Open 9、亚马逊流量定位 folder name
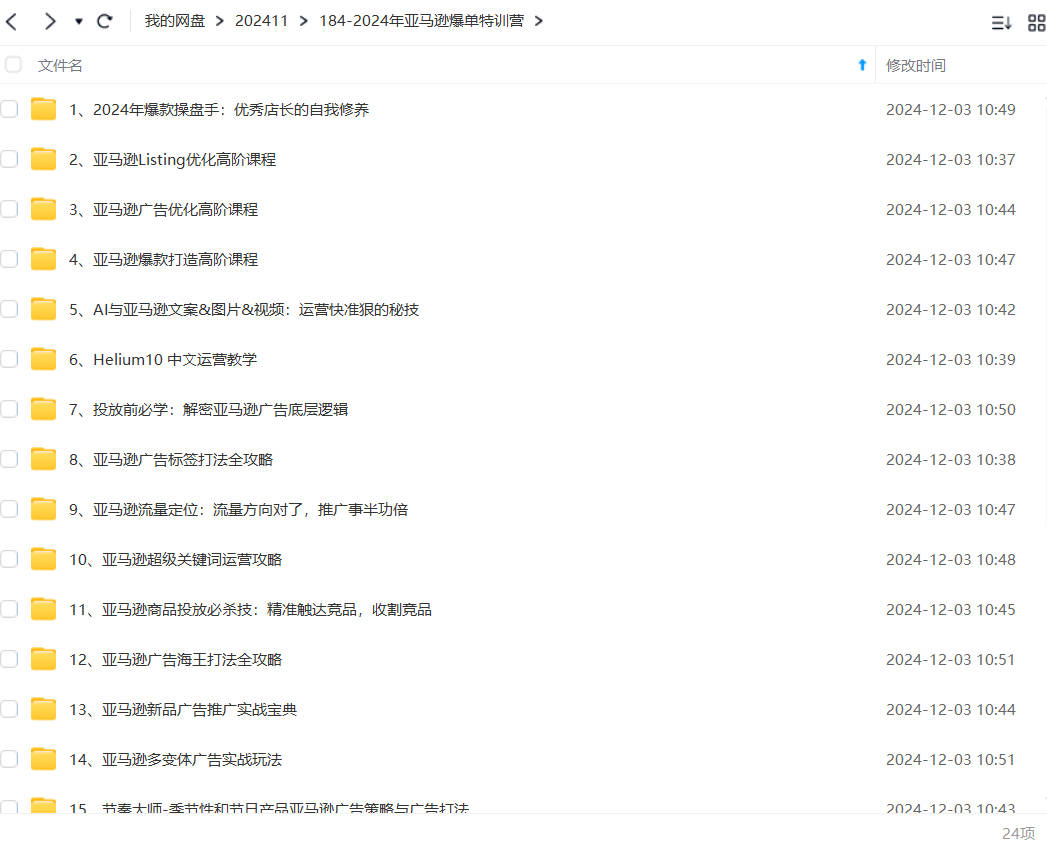 (x=238, y=509)
